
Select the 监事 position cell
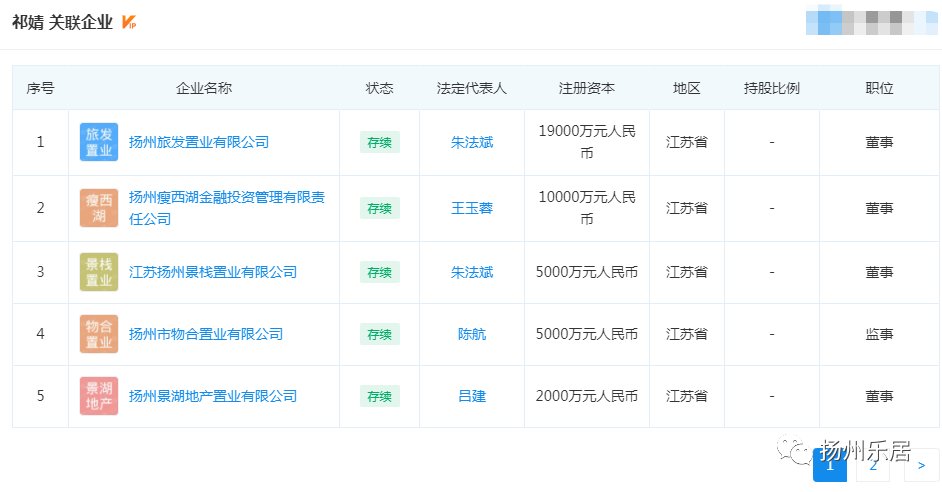click(879, 334)
